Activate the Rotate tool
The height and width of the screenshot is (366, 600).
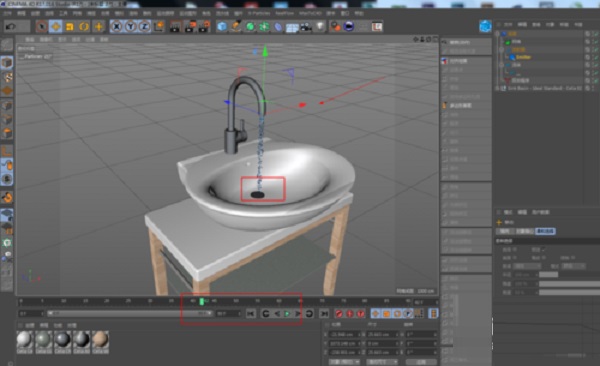[x=84, y=26]
